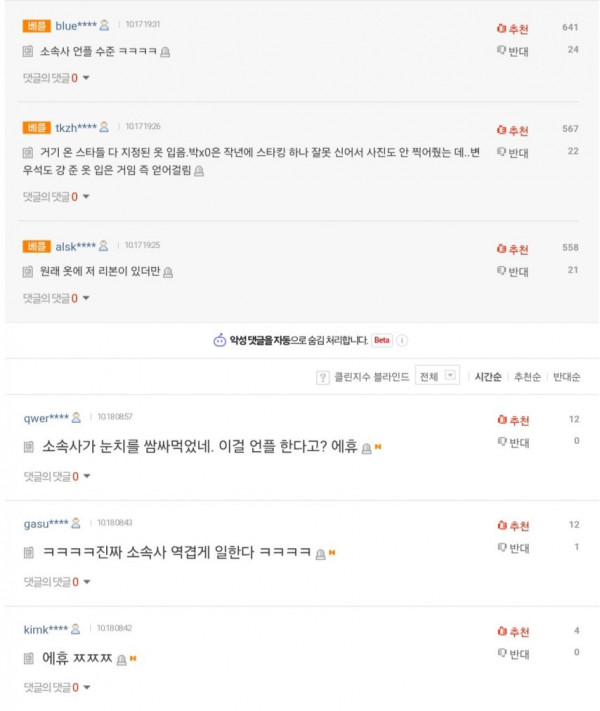Upvote the alsk**** comment with 추천
The image size is (600, 711).
(513, 249)
